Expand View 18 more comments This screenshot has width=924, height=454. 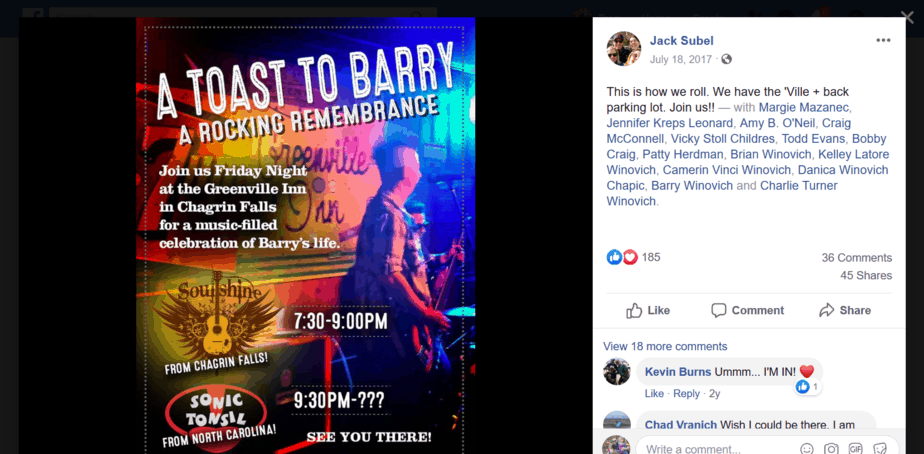(x=665, y=347)
